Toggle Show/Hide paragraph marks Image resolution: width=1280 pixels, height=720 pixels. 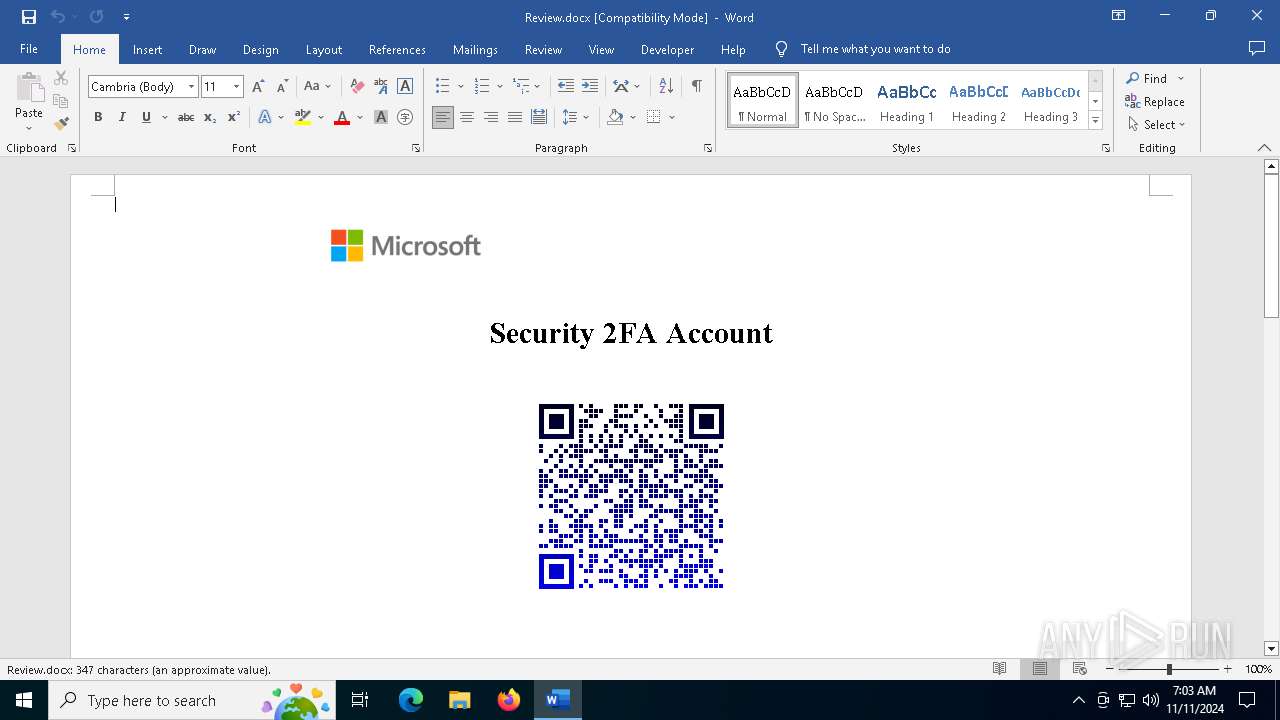pyautogui.click(x=696, y=87)
